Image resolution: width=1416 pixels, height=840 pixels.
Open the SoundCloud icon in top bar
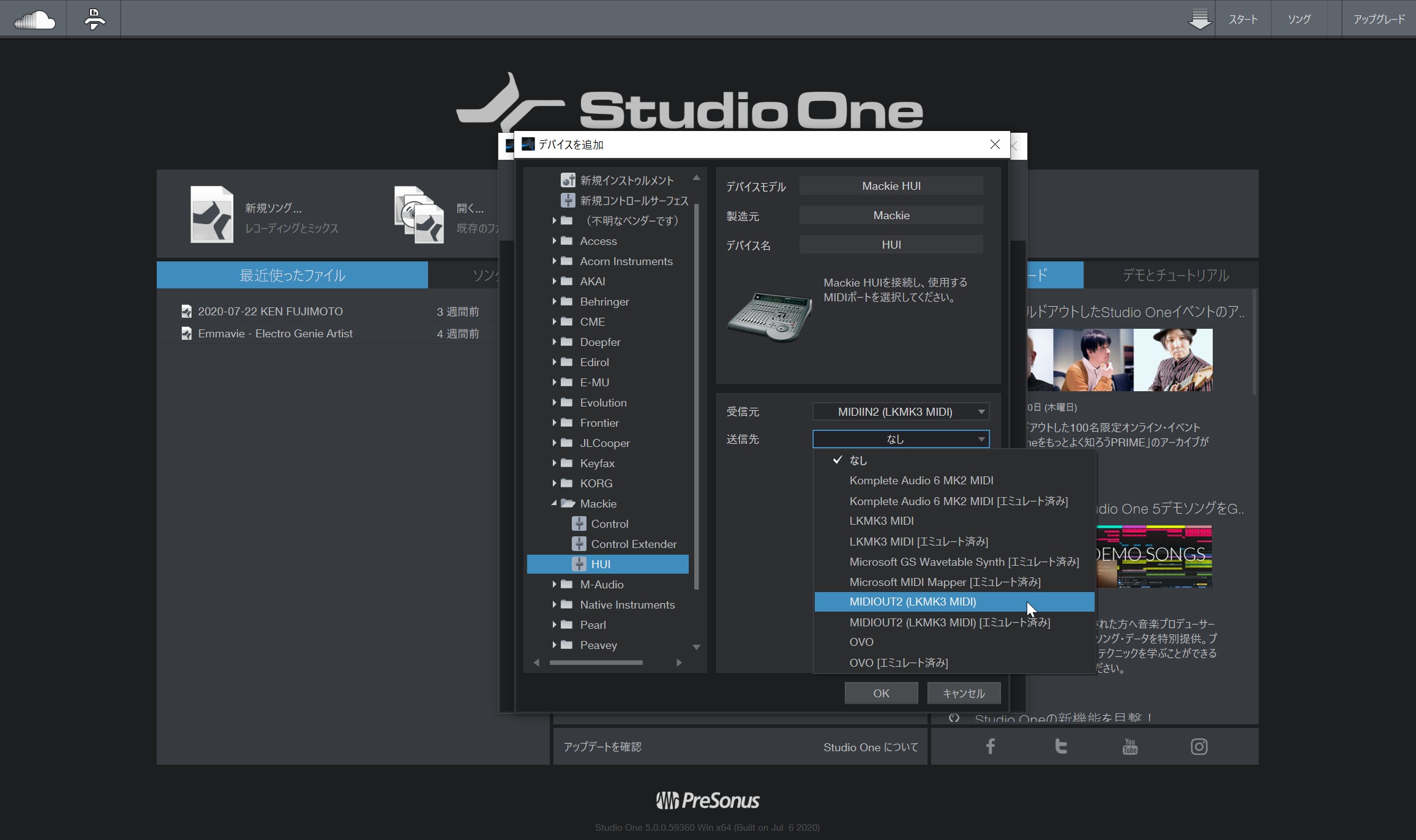(x=34, y=20)
